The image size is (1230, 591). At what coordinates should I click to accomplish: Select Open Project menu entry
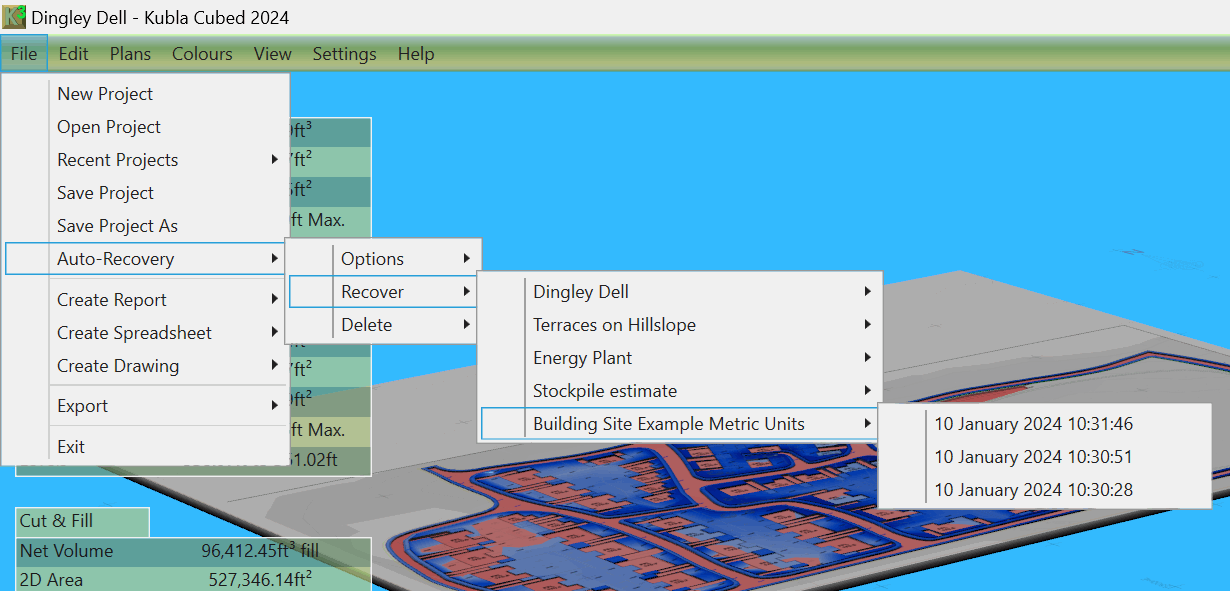[109, 127]
